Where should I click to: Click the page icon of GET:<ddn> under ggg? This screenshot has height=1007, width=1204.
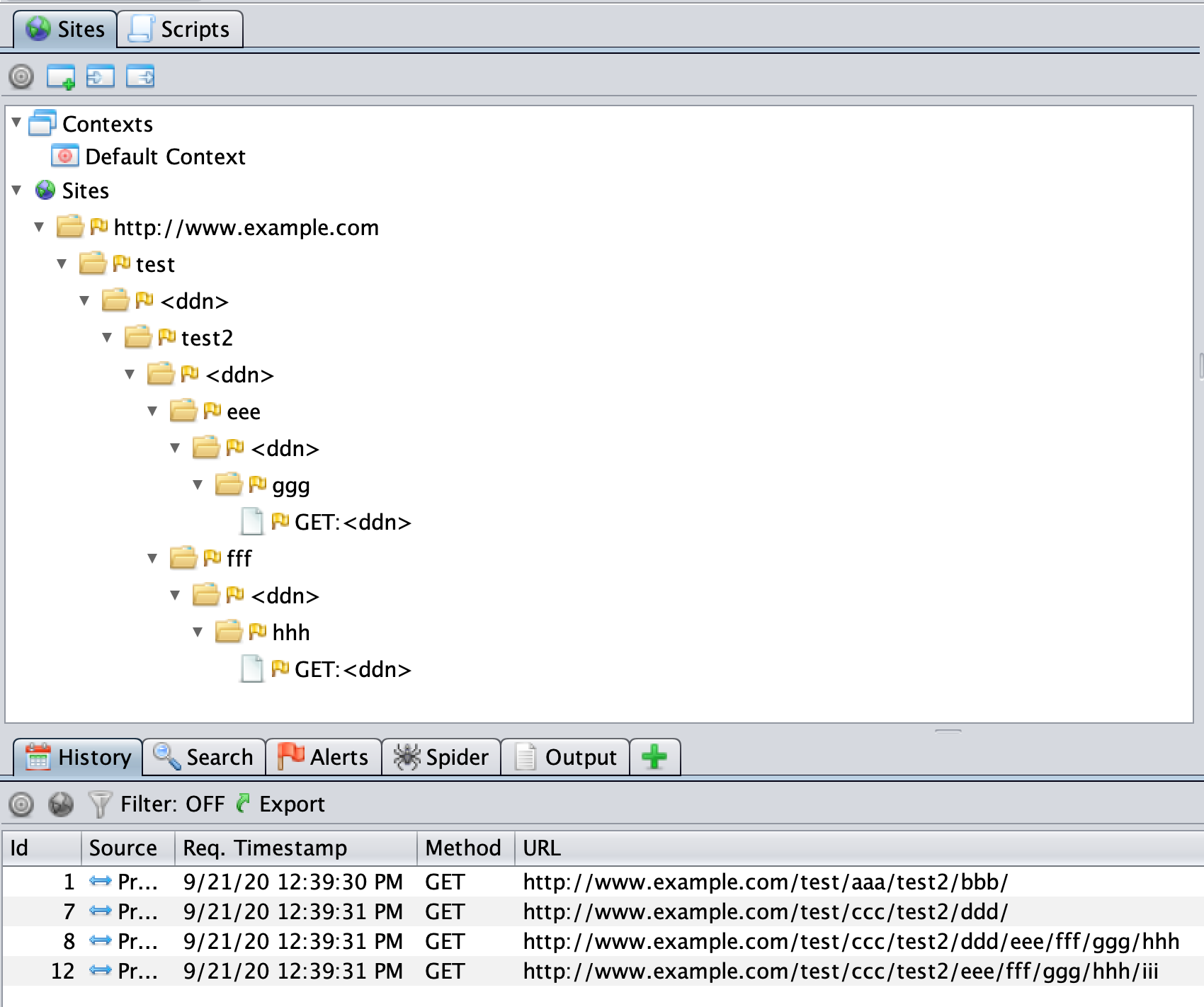(251, 522)
